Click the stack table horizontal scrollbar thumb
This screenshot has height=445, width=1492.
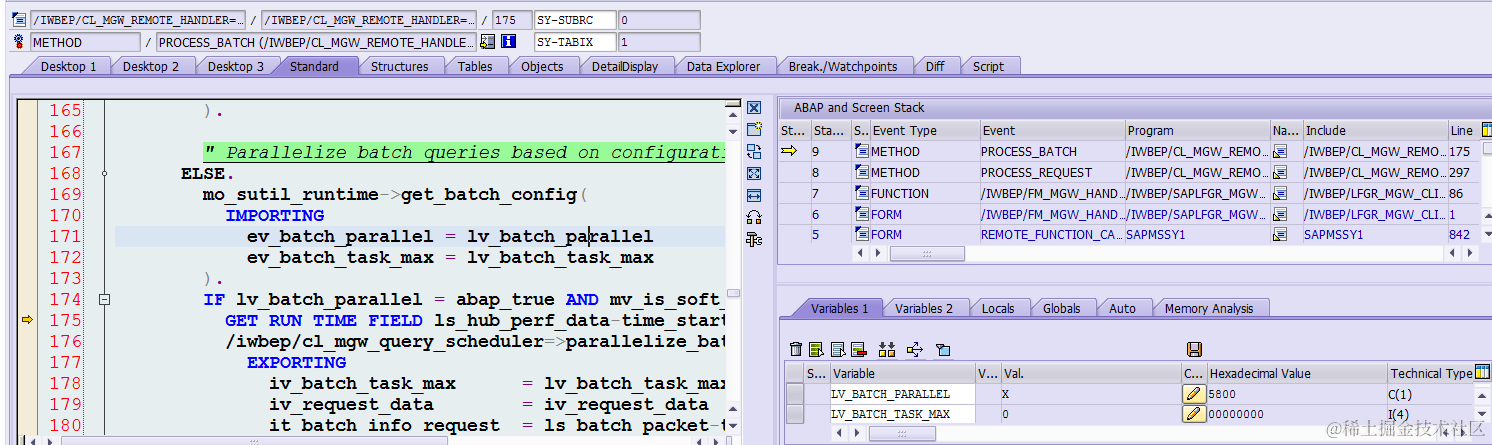[927, 254]
